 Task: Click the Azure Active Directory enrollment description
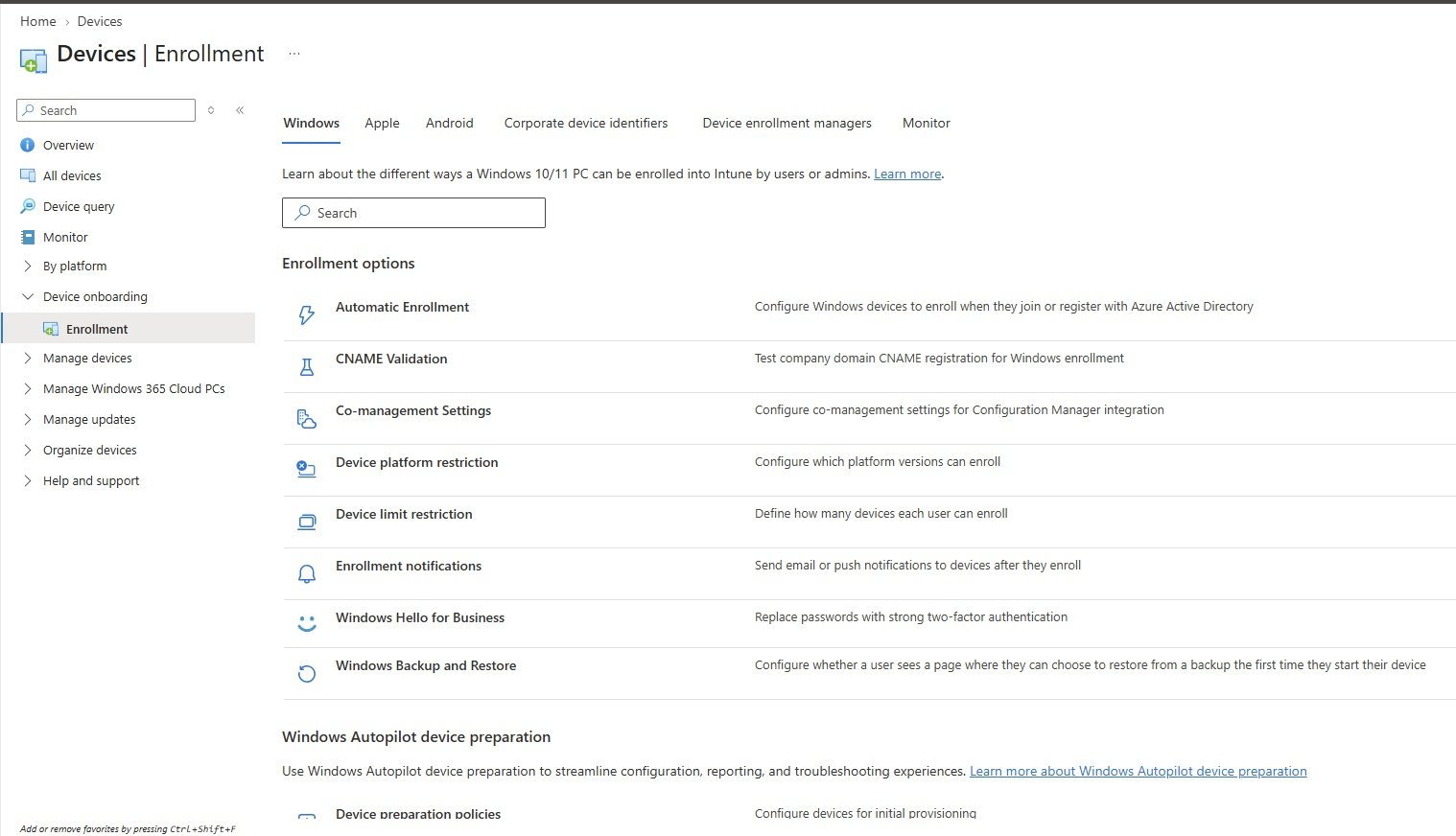pyautogui.click(x=1004, y=307)
